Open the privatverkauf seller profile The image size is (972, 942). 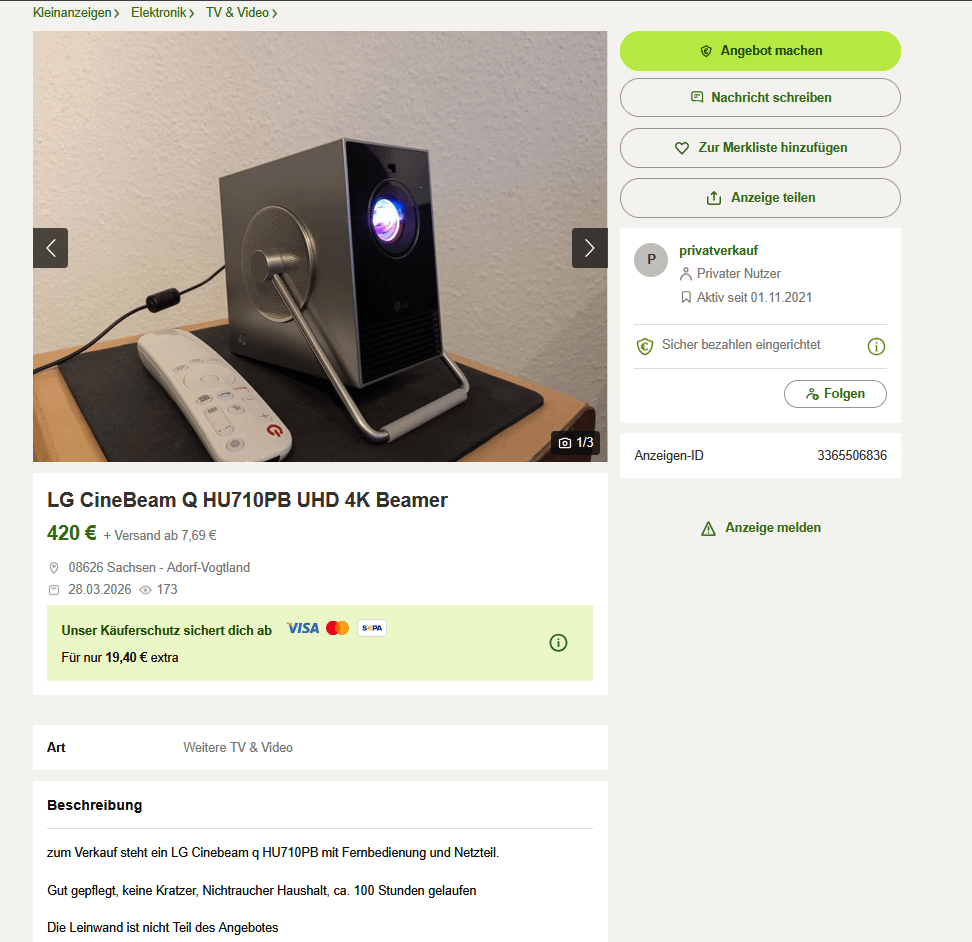718,250
